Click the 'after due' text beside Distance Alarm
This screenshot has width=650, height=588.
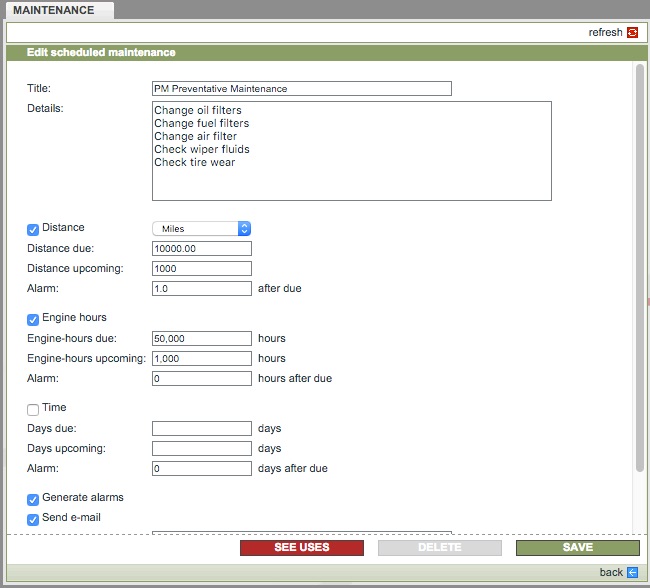click(279, 288)
